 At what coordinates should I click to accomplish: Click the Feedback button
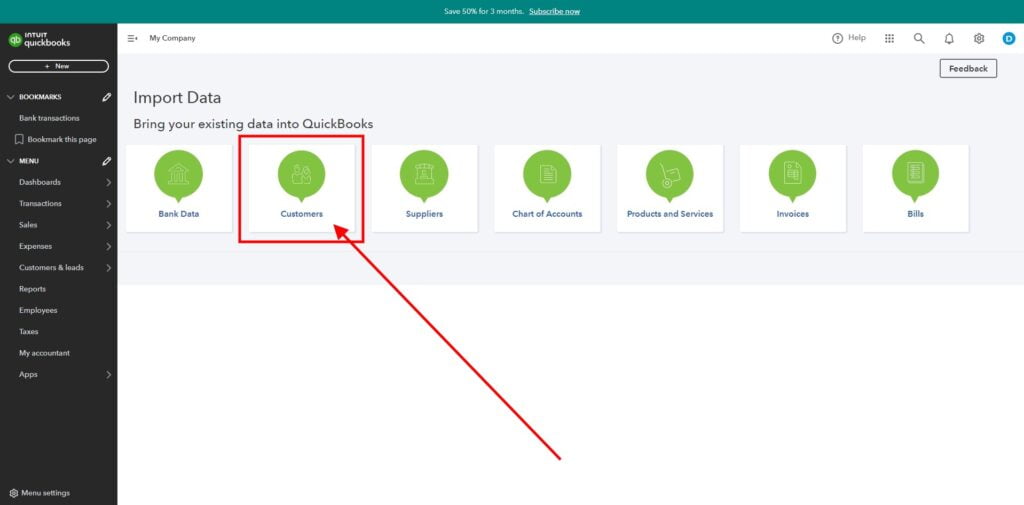(968, 69)
